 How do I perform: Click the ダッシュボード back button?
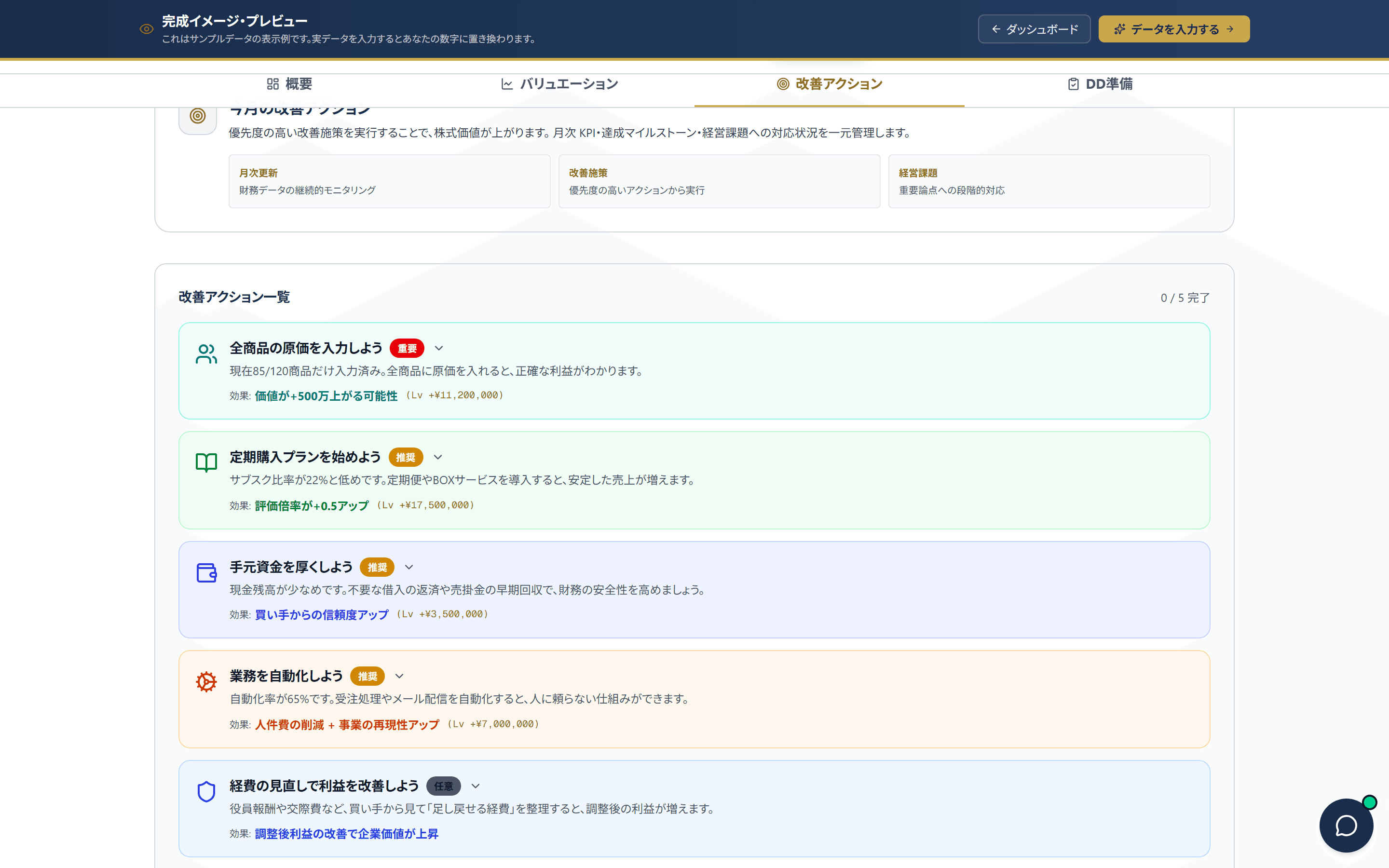click(x=1035, y=29)
